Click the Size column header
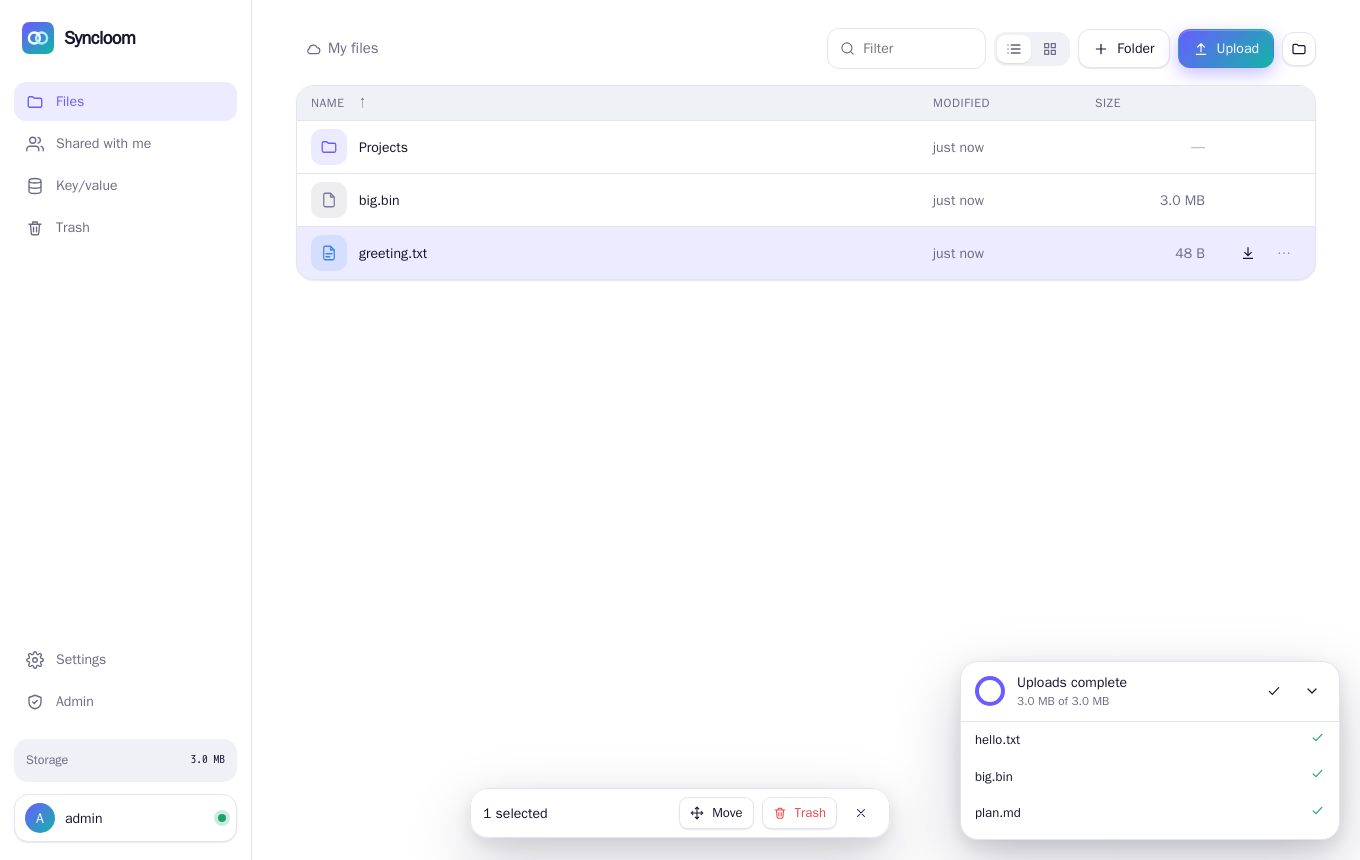Screen dimensions: 1360x860 click(1108, 103)
